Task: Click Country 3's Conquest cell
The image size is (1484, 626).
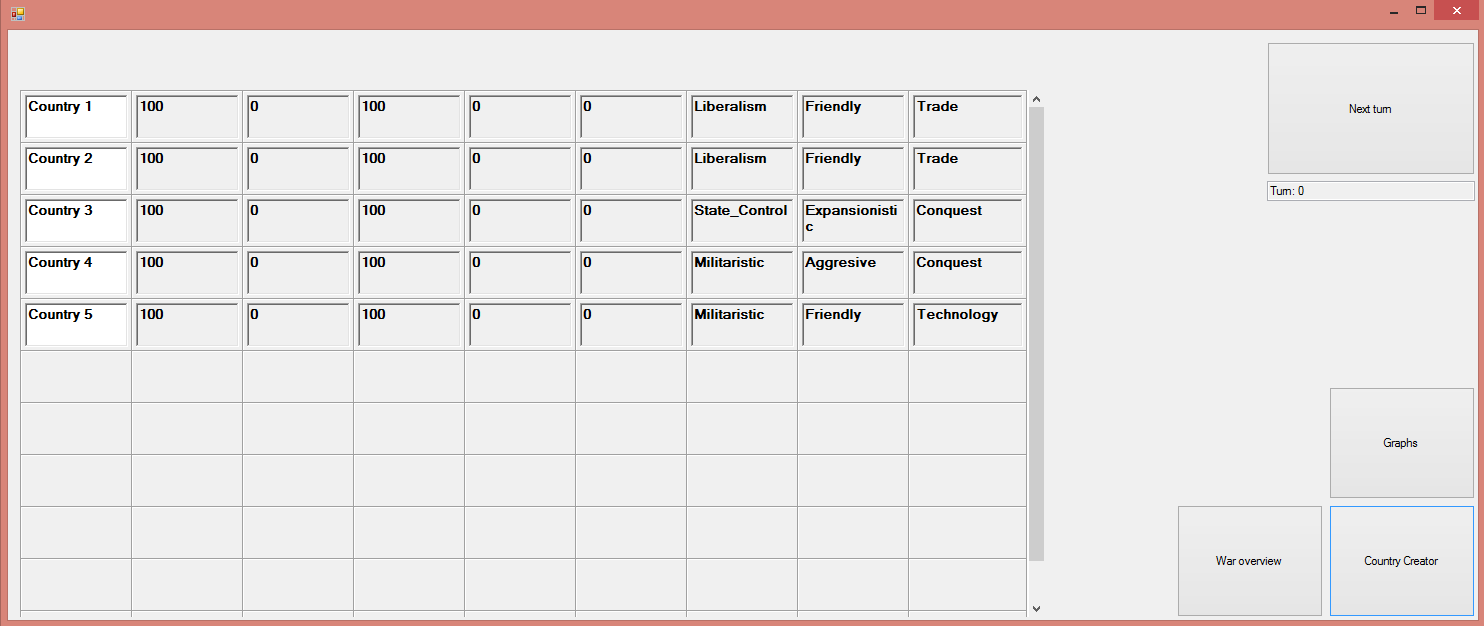Action: (966, 220)
